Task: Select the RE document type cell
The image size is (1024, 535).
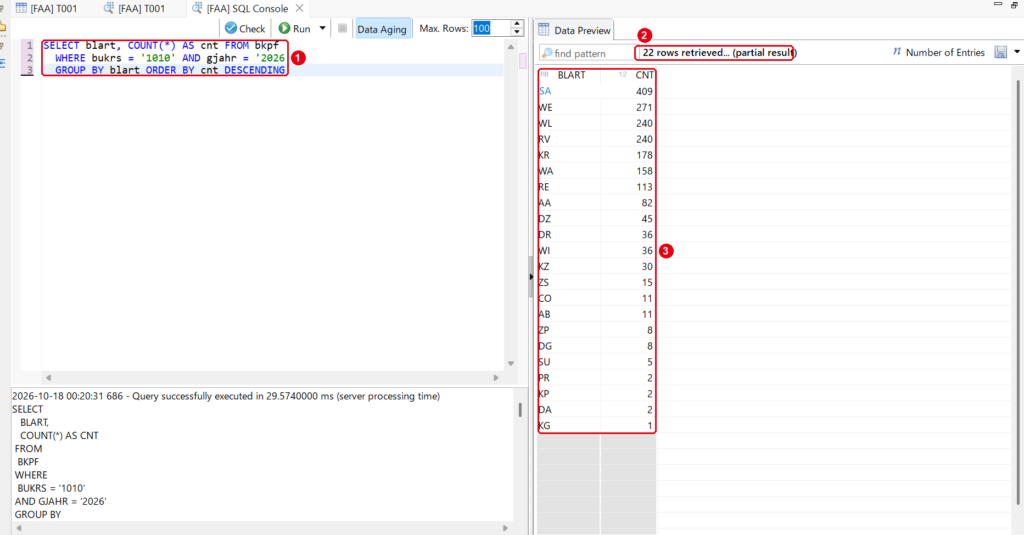Action: 569,187
